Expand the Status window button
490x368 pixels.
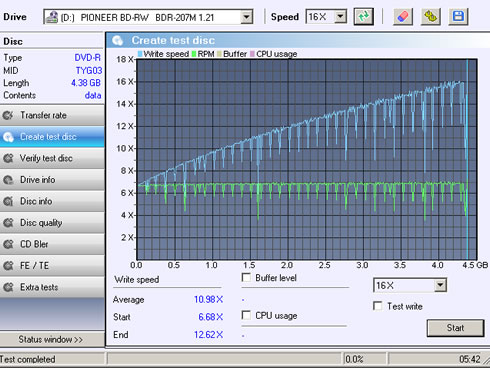coord(52,339)
